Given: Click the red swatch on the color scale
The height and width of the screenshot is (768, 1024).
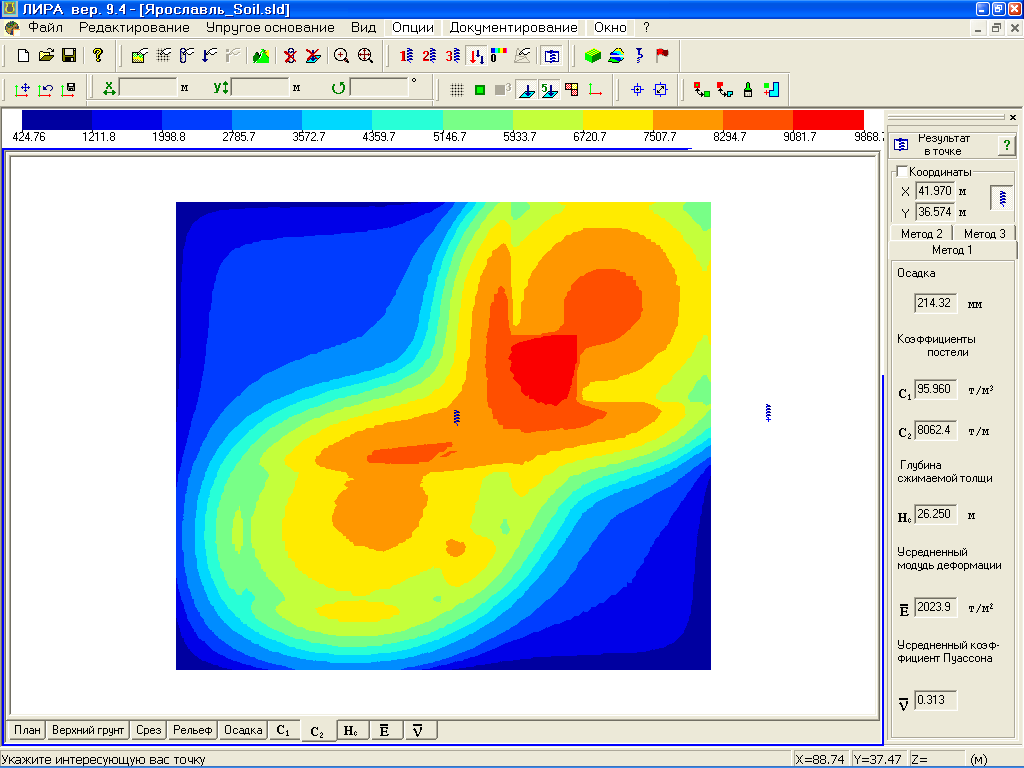Looking at the screenshot, I should (x=829, y=119).
